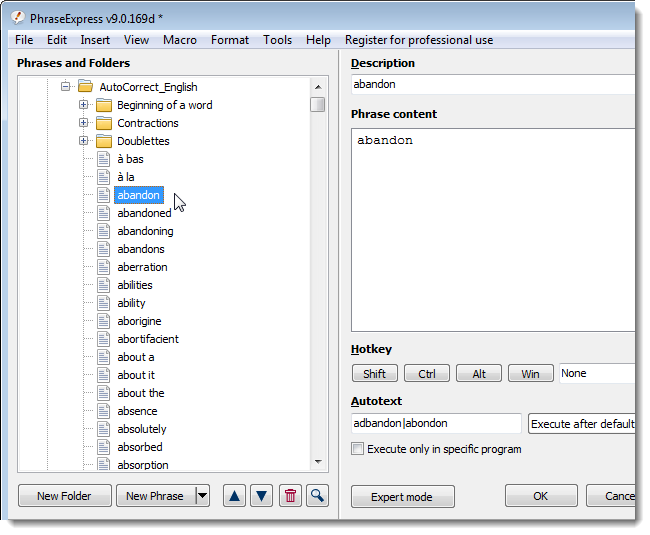Click the document icon beside à la

click(104, 177)
